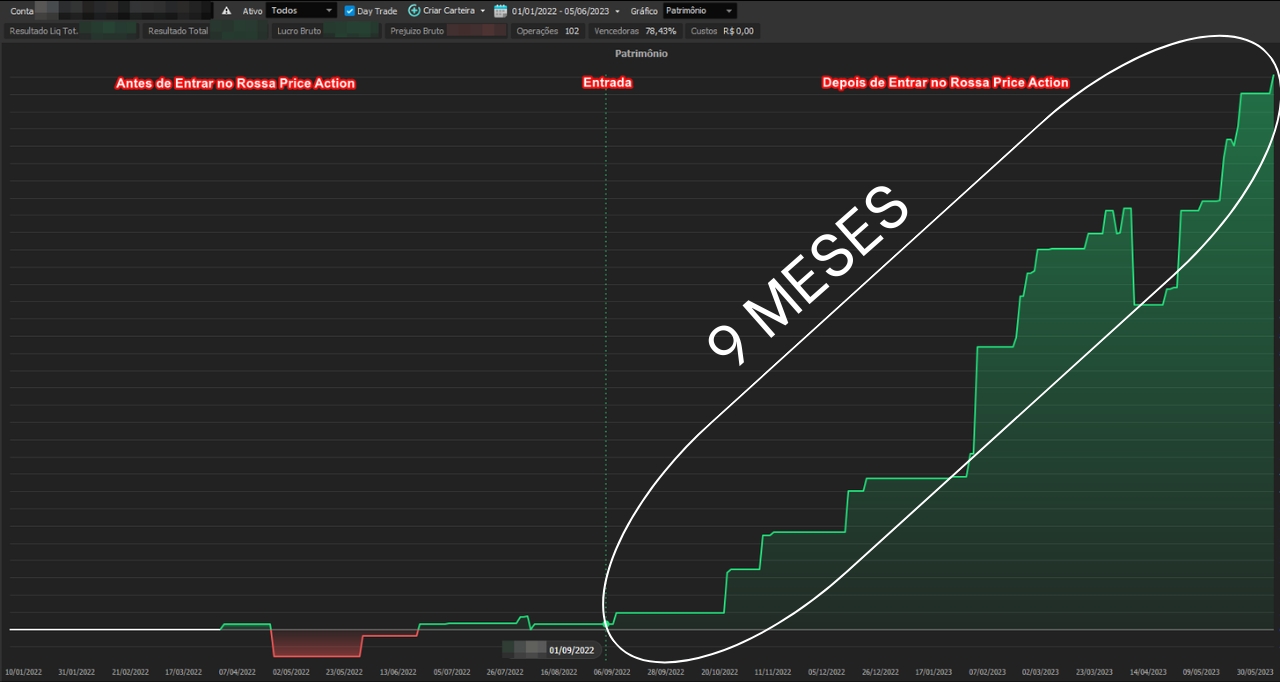Image resolution: width=1280 pixels, height=682 pixels.
Task: Click the warning triangle icon beside Conta
Action: 226,11
